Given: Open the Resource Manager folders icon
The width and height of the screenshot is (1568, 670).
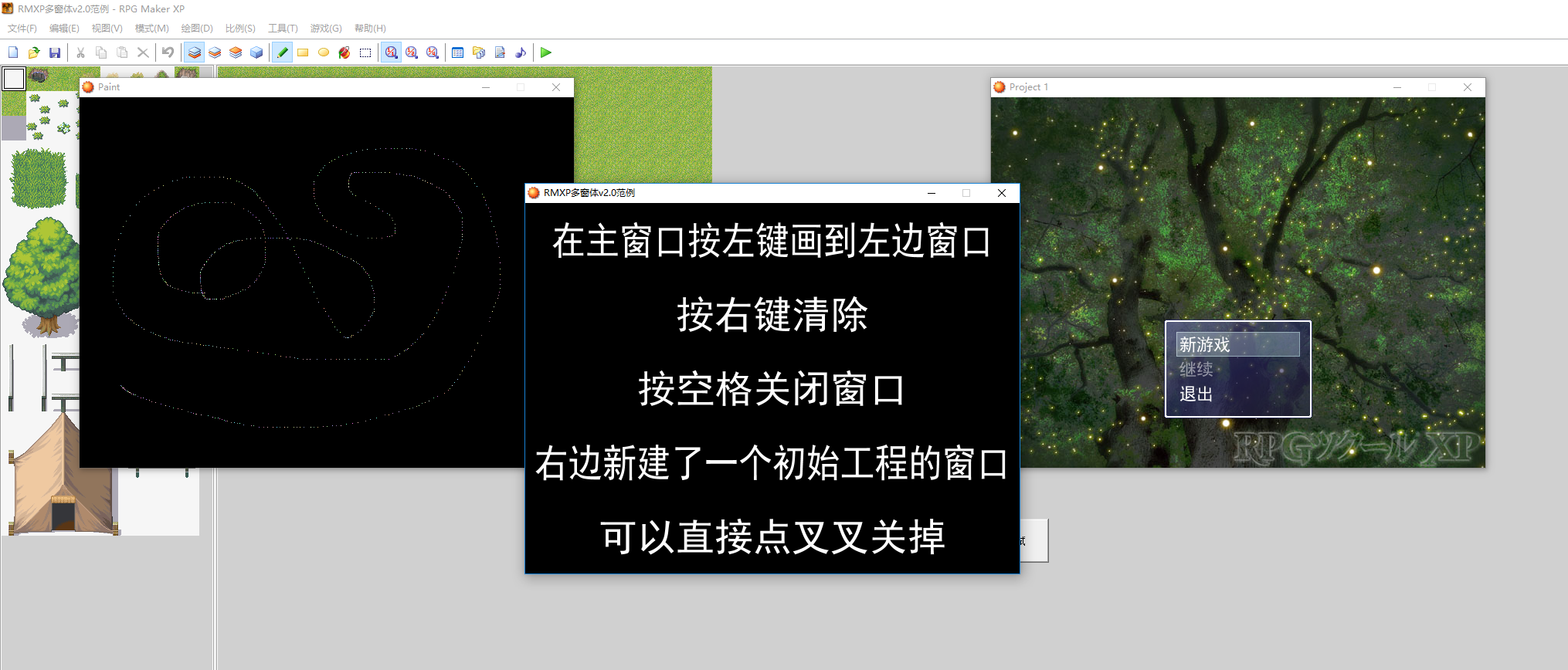Looking at the screenshot, I should (x=479, y=52).
